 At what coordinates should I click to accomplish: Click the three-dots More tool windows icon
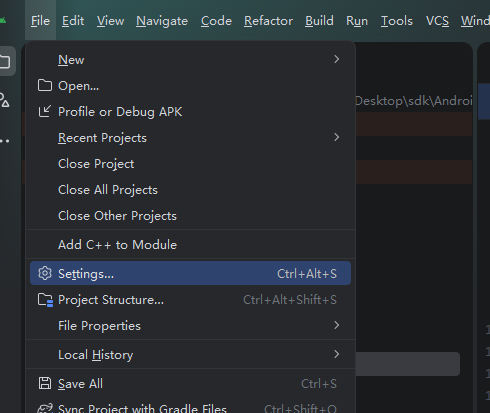[5, 141]
